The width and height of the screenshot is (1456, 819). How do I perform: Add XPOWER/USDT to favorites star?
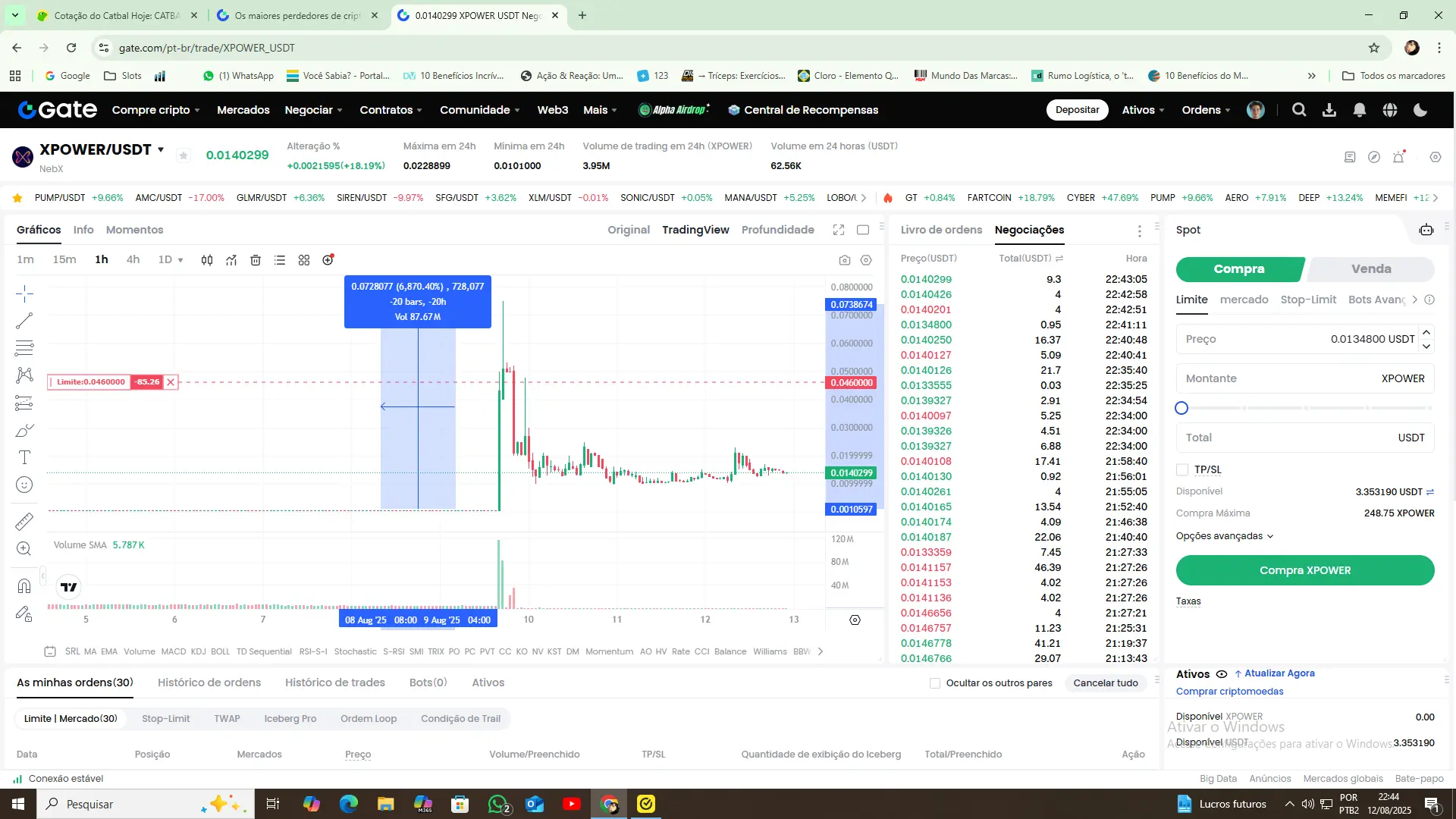(184, 155)
